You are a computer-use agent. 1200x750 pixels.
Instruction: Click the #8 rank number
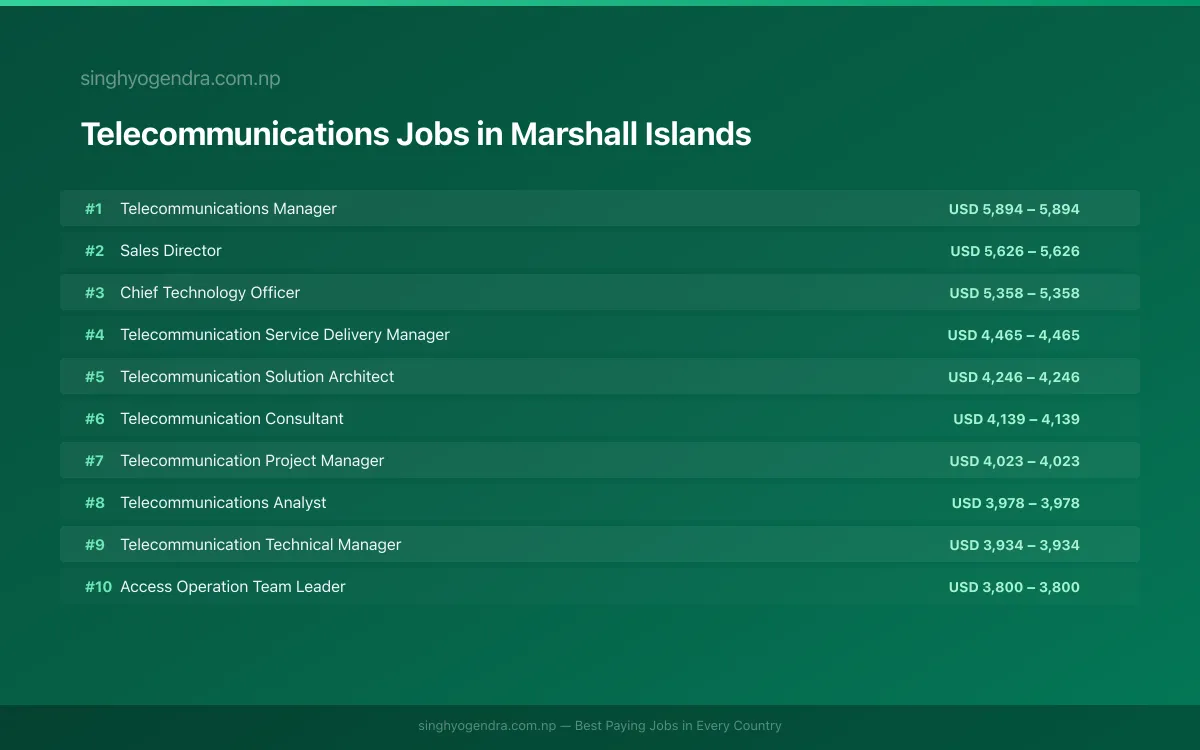point(94,503)
